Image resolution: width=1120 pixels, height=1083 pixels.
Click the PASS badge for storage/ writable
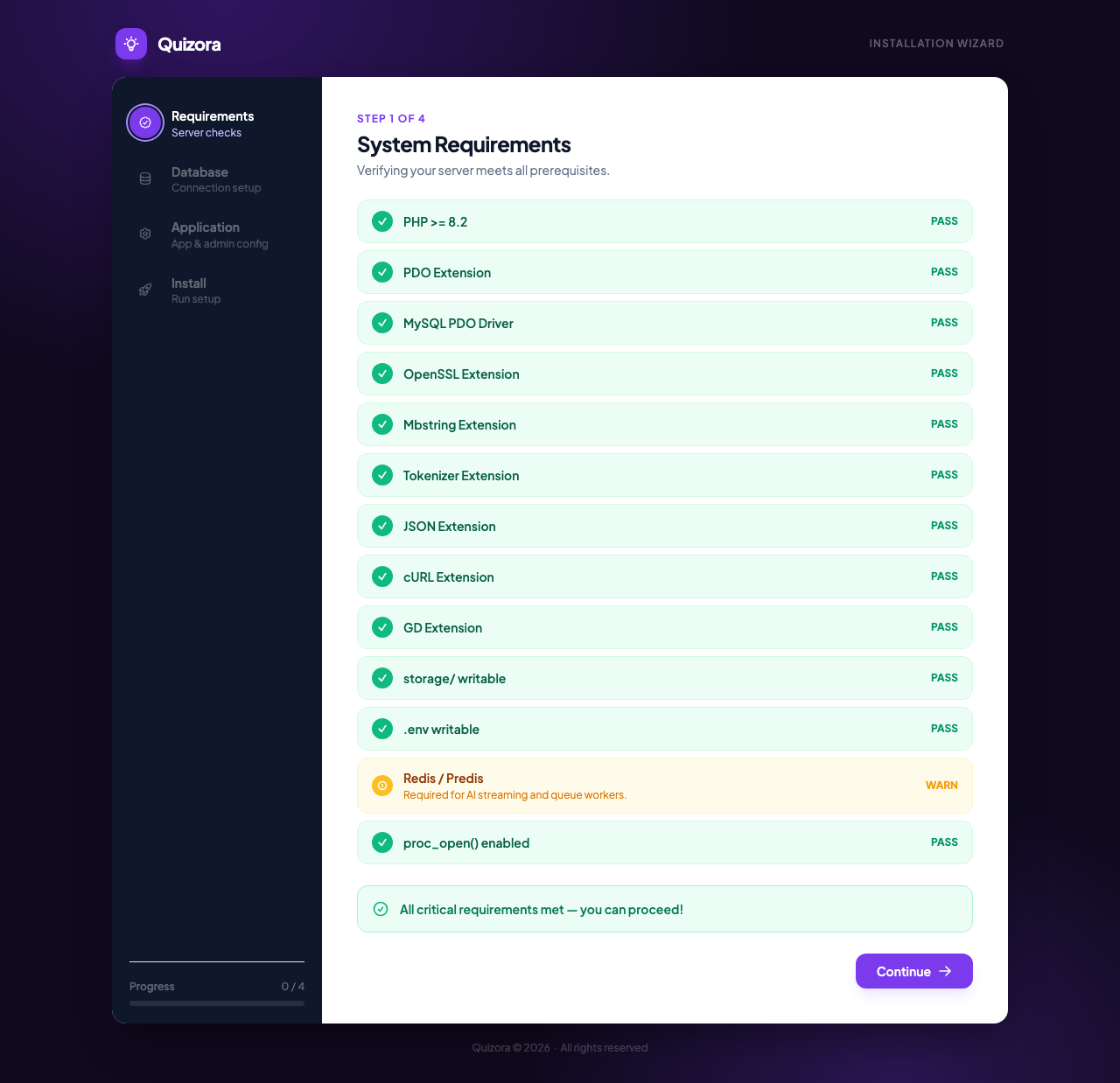click(x=944, y=678)
